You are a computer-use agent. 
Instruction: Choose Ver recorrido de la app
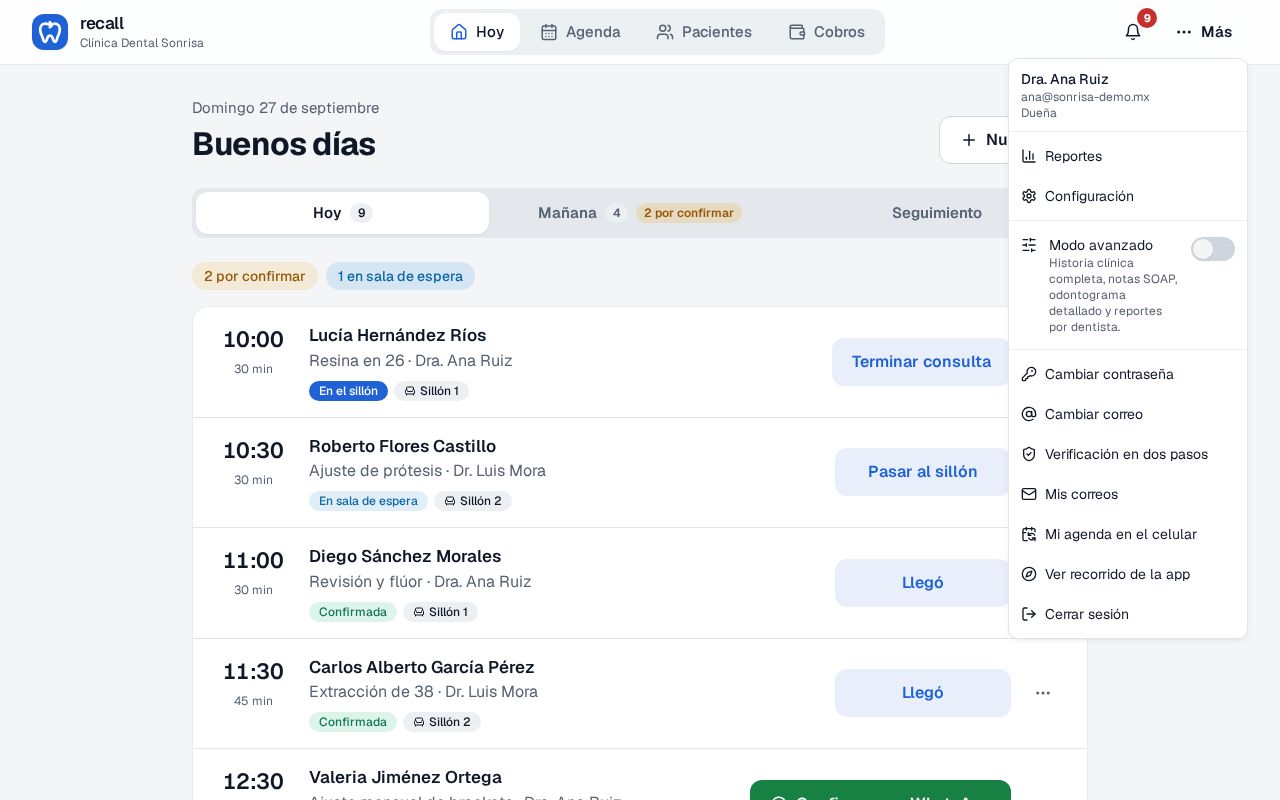pos(1128,574)
